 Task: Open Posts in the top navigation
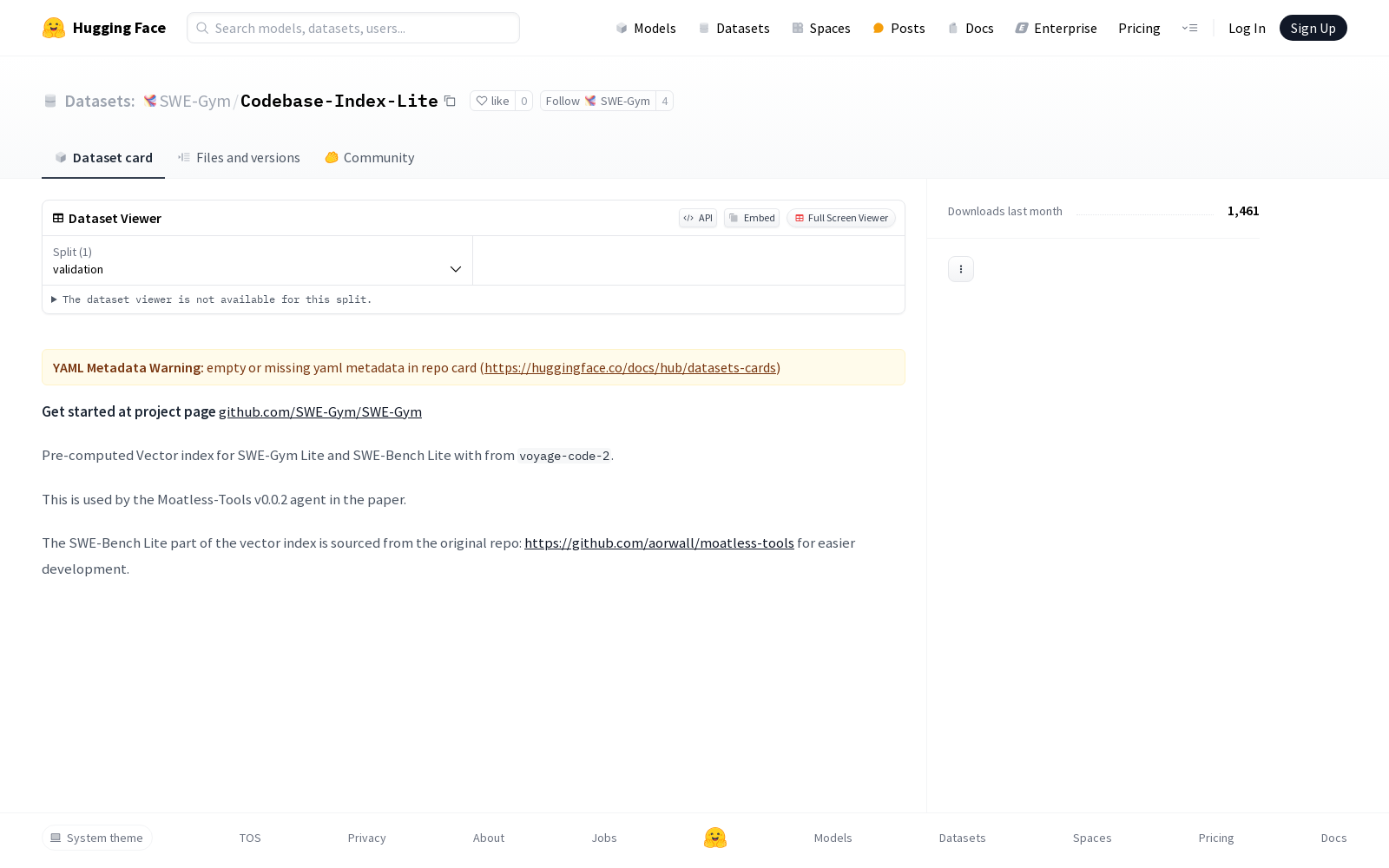(899, 28)
